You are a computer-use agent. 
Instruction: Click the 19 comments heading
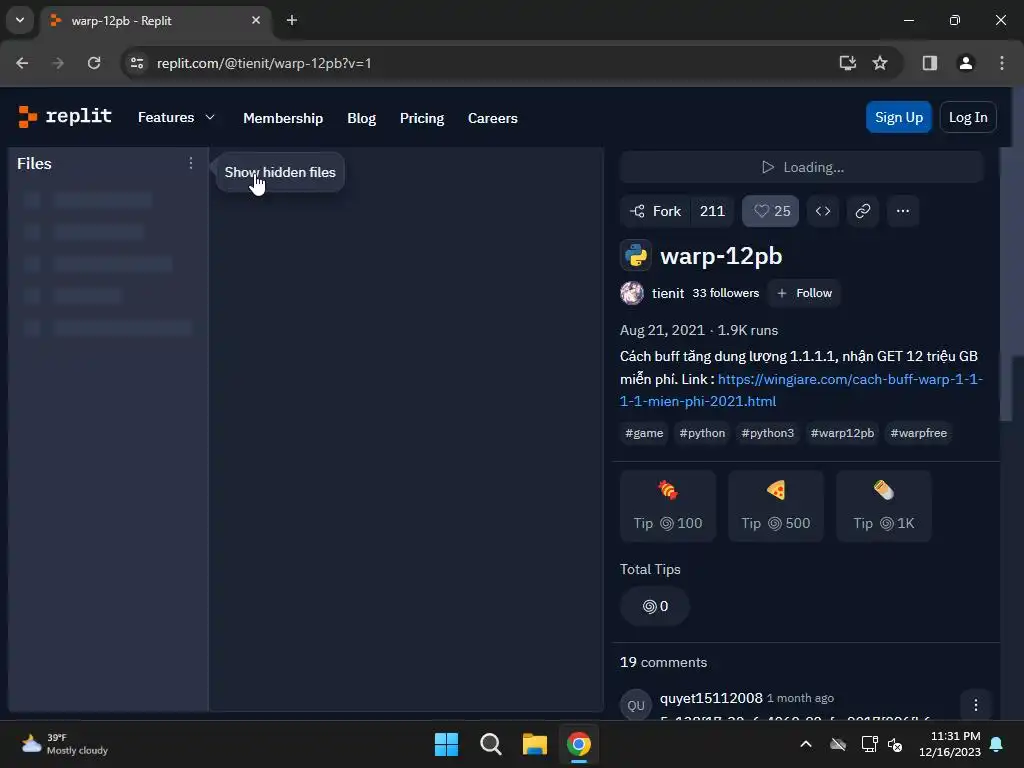coord(664,662)
